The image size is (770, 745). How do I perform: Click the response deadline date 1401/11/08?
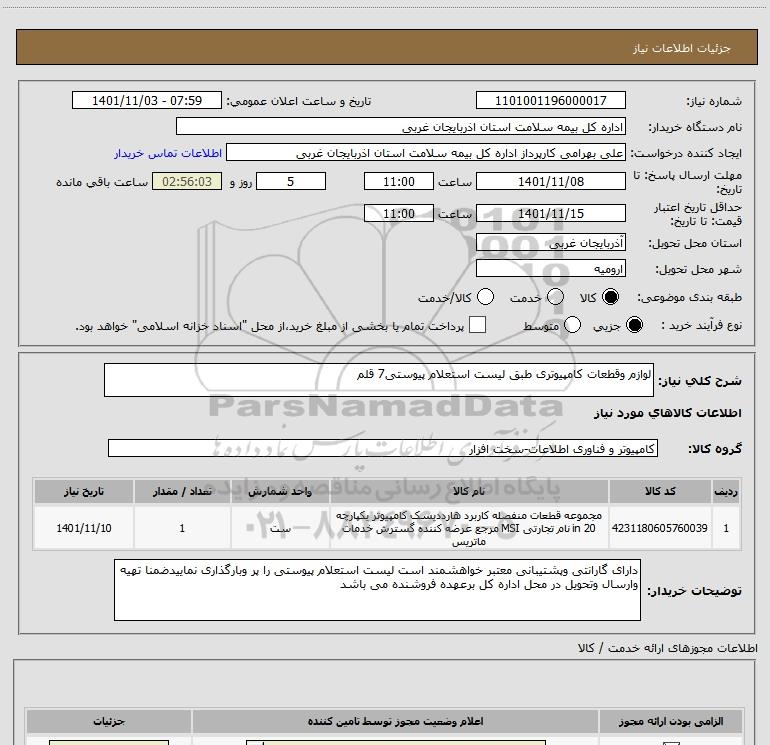550,182
